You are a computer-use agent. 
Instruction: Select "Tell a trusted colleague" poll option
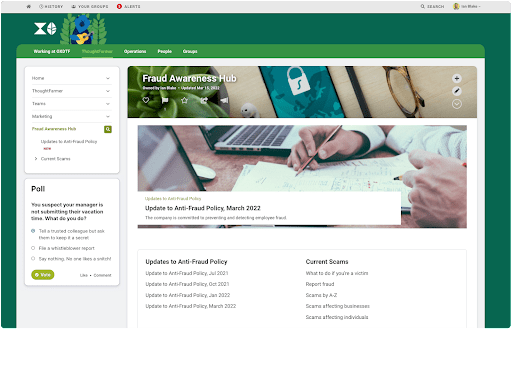33,231
